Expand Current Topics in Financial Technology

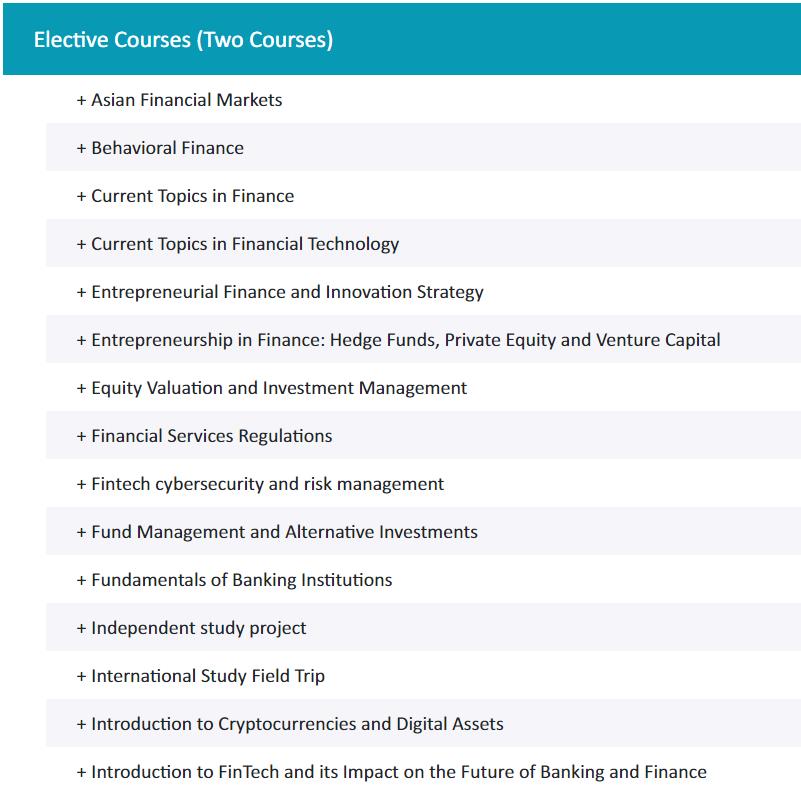click(245, 244)
